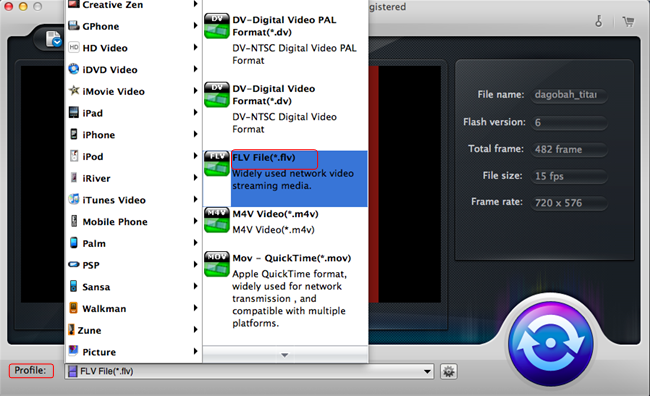The image size is (650, 396).
Task: Select Walkman menu item
Action: [x=133, y=308]
